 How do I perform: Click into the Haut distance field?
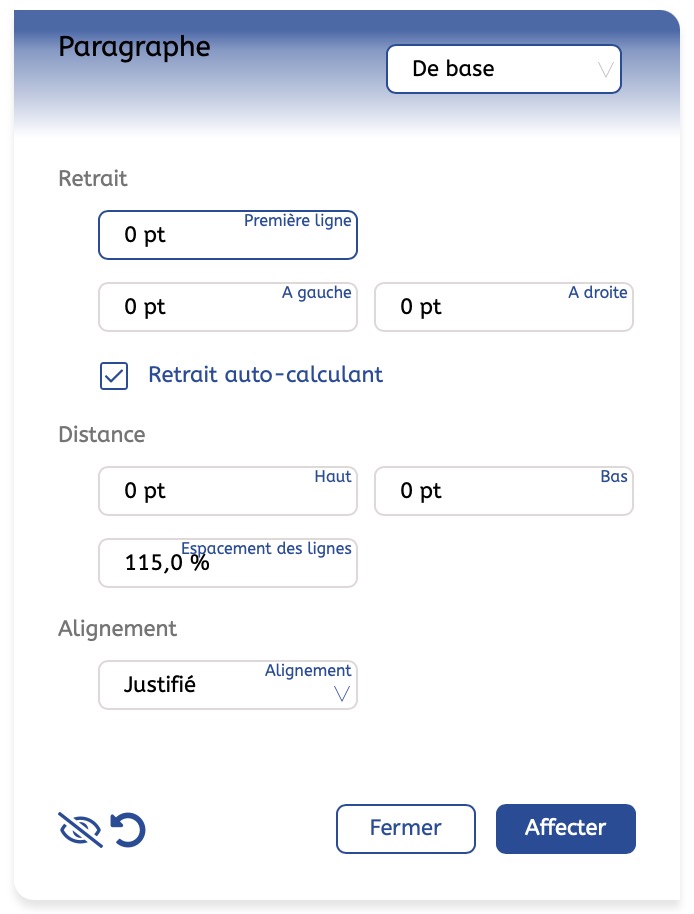click(228, 491)
